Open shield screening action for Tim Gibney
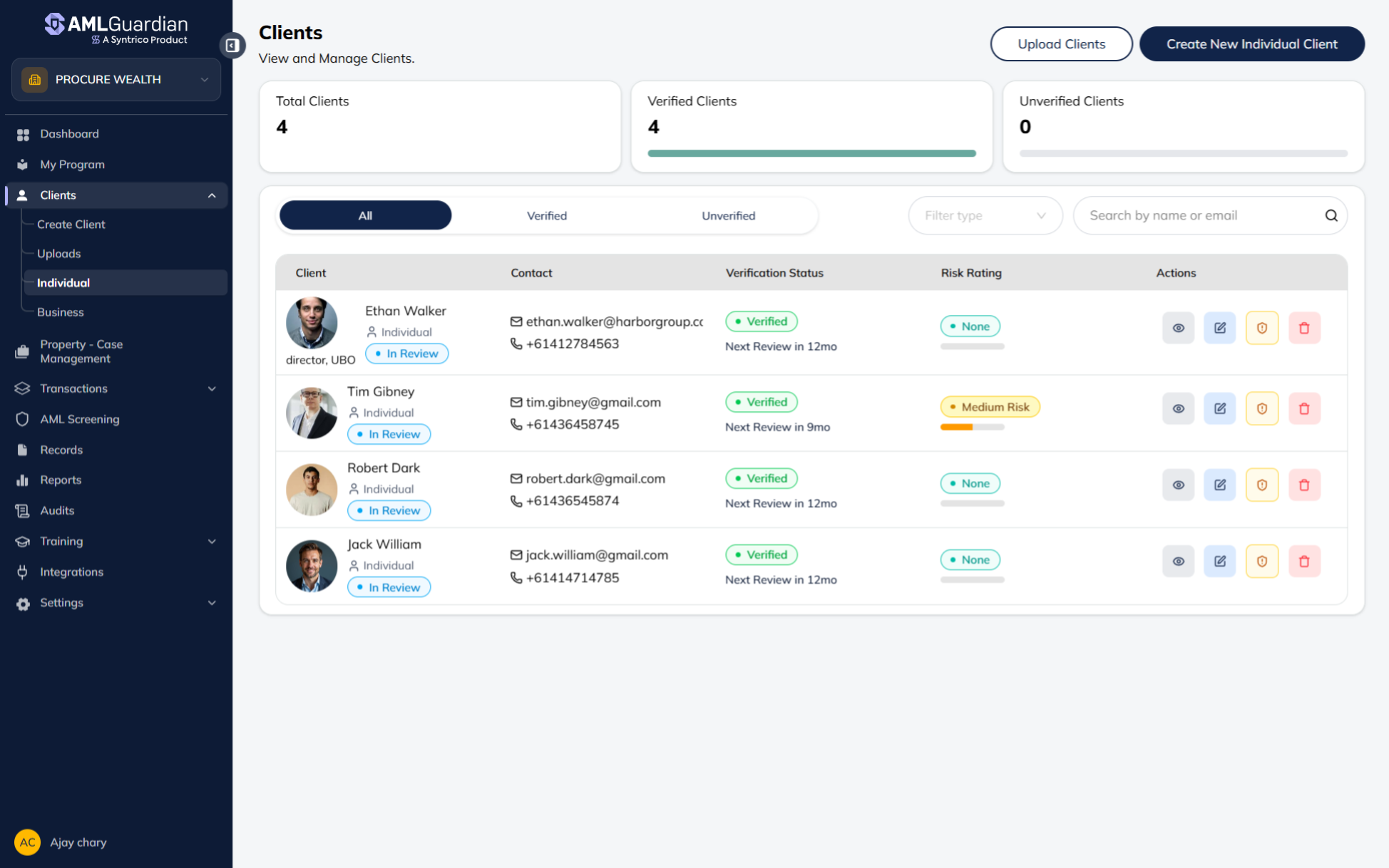Viewport: 1389px width, 868px height. coord(1262,408)
